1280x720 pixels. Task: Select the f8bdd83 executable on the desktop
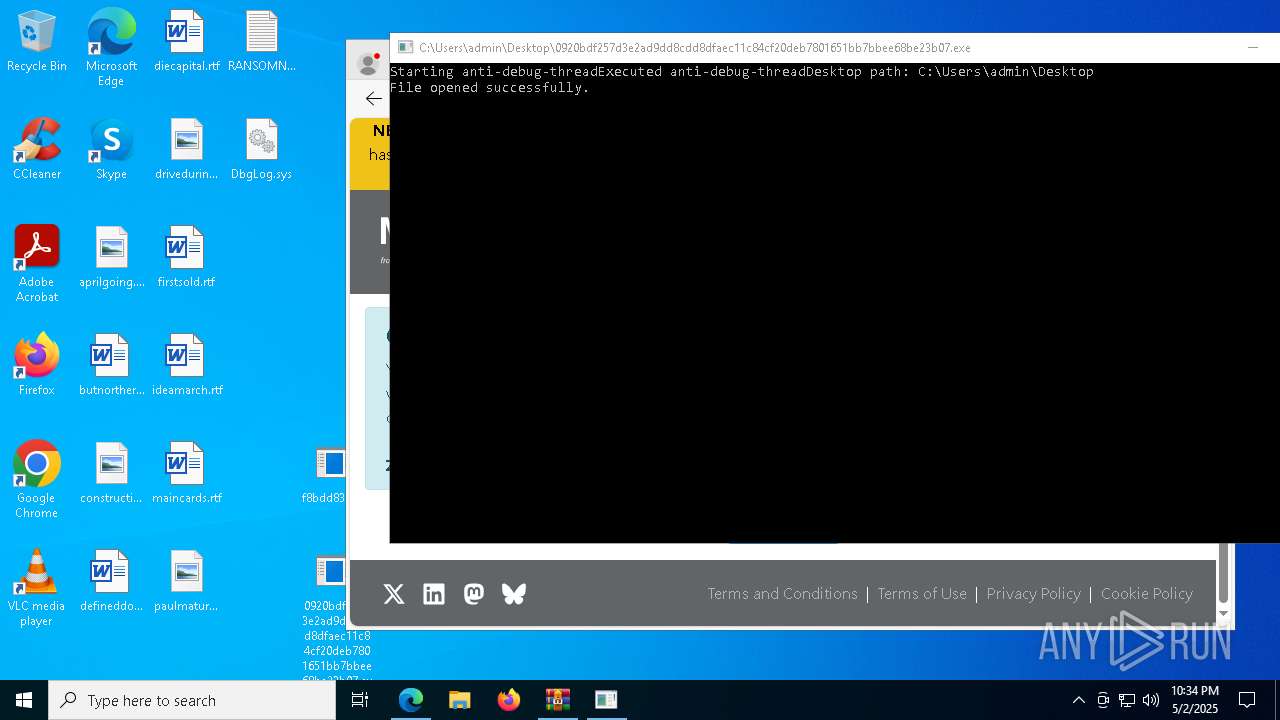pos(329,476)
